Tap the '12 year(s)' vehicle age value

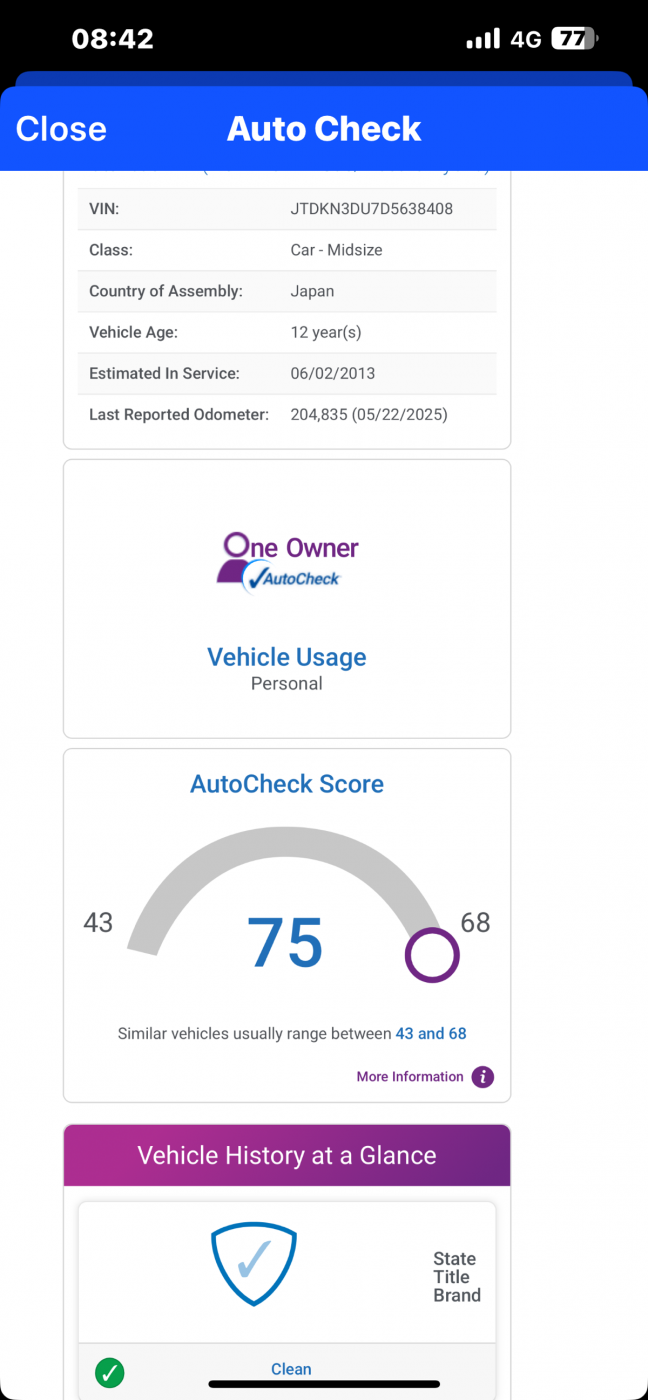click(x=326, y=332)
